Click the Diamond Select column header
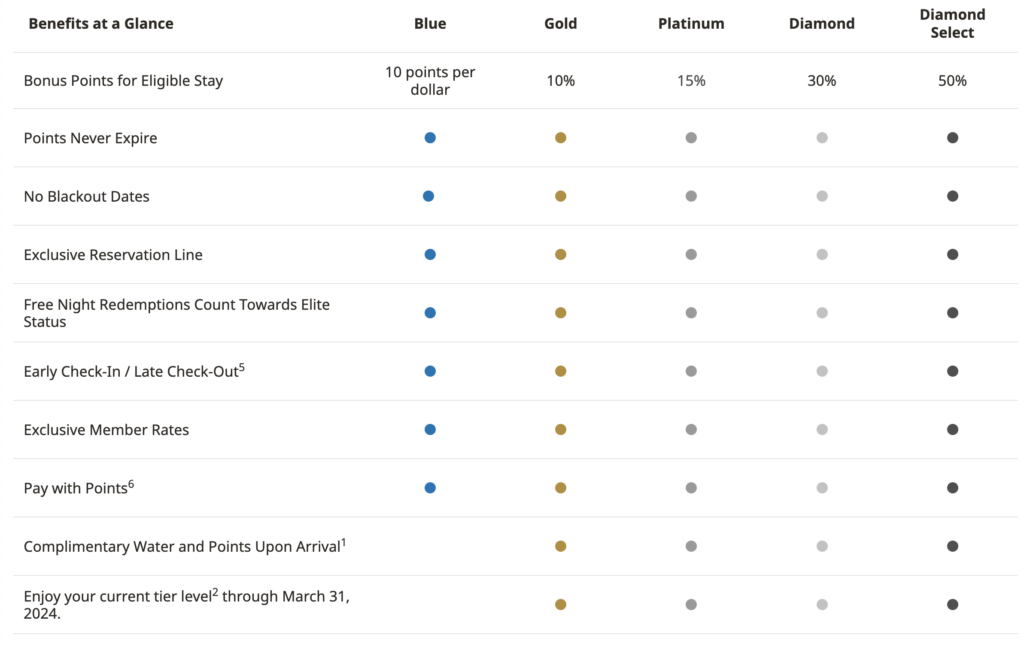Screen dimensions: 1024x647 coord(952,23)
